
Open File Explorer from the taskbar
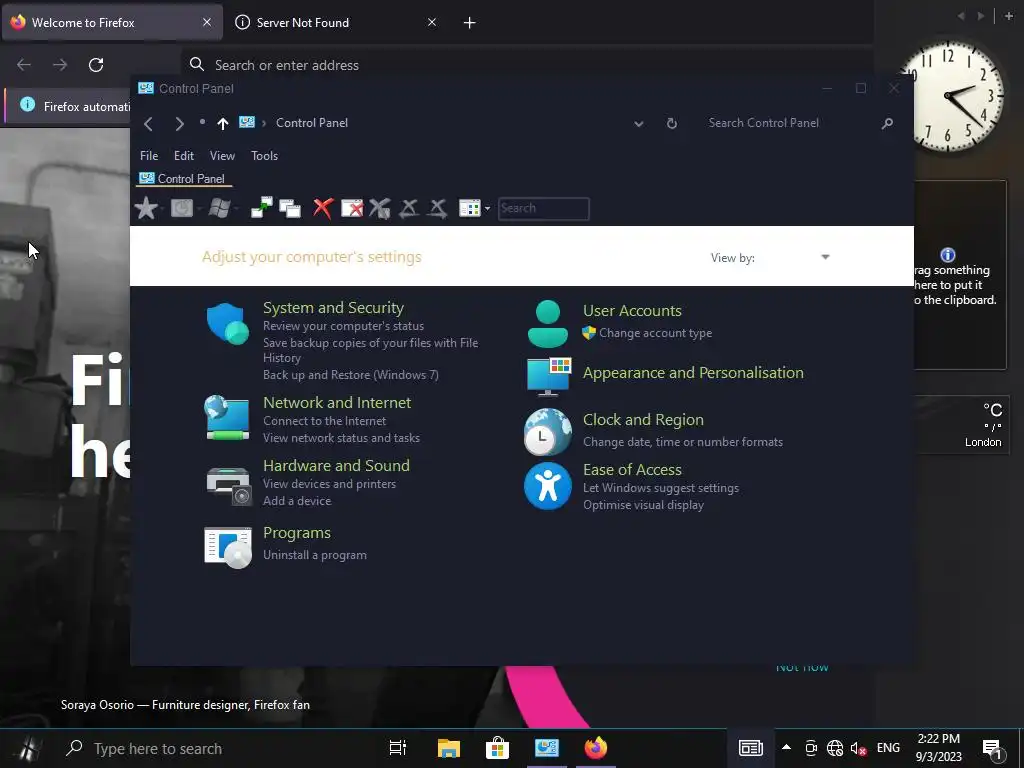[449, 748]
